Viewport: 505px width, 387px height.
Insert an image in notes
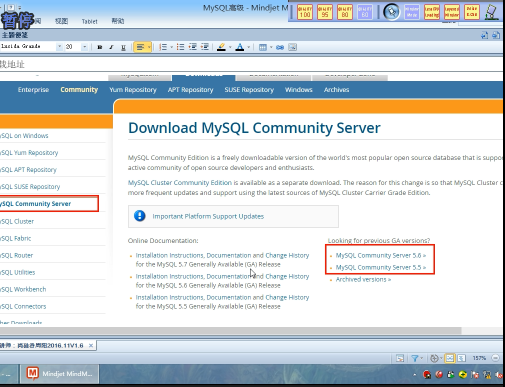[x=292, y=47]
